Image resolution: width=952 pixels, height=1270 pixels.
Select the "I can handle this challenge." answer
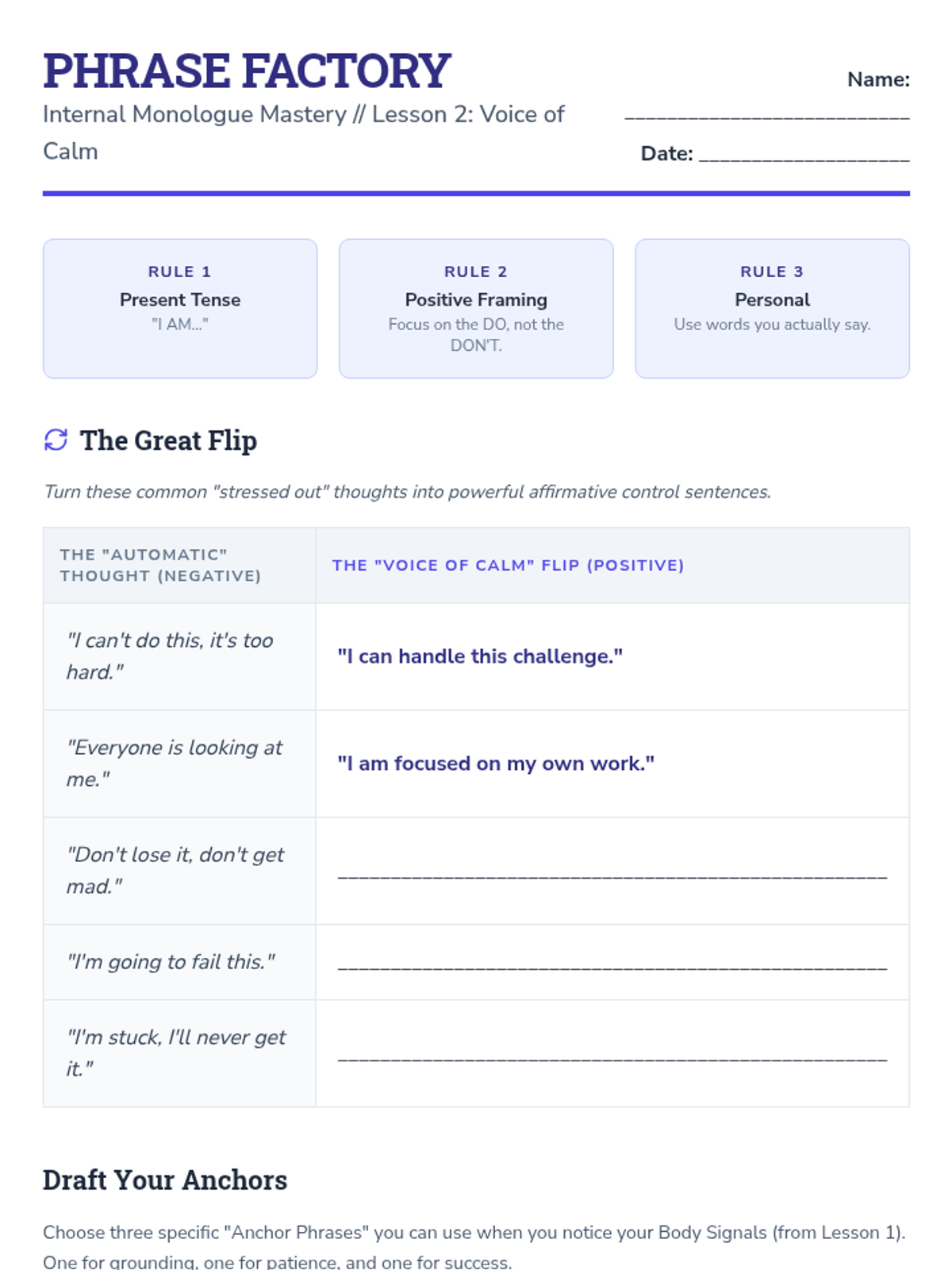click(480, 656)
